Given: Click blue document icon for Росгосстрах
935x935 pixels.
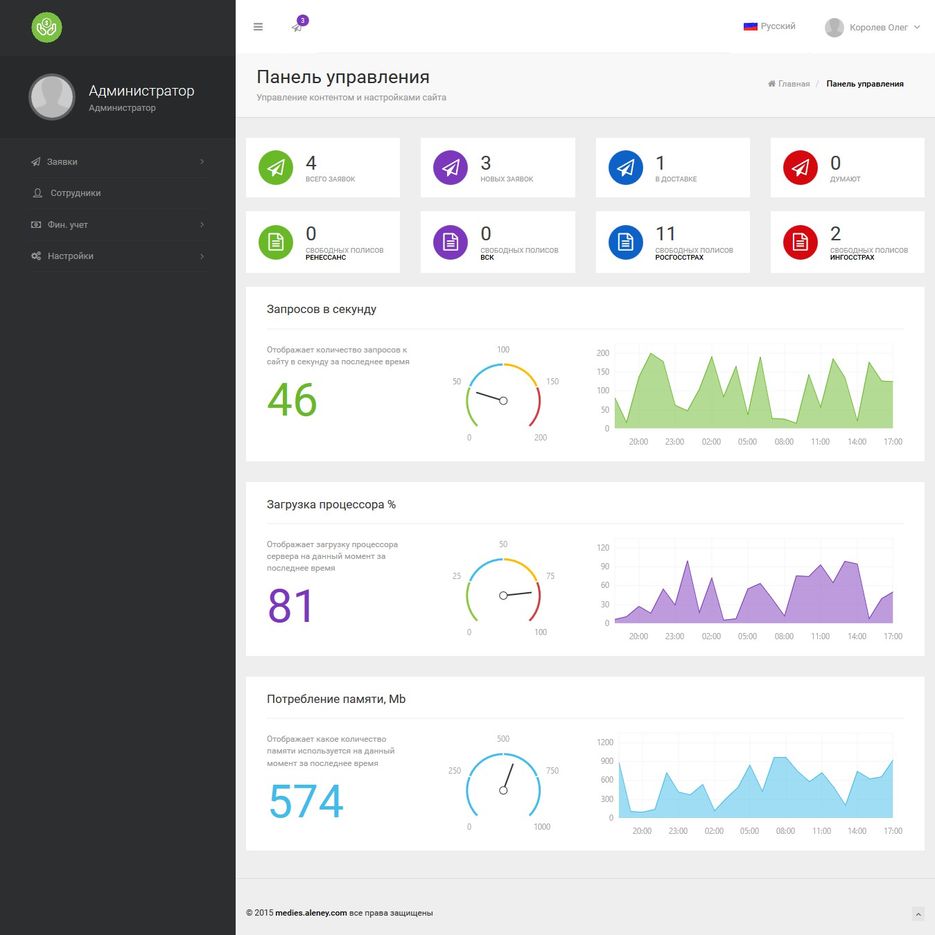Looking at the screenshot, I should 626,242.
